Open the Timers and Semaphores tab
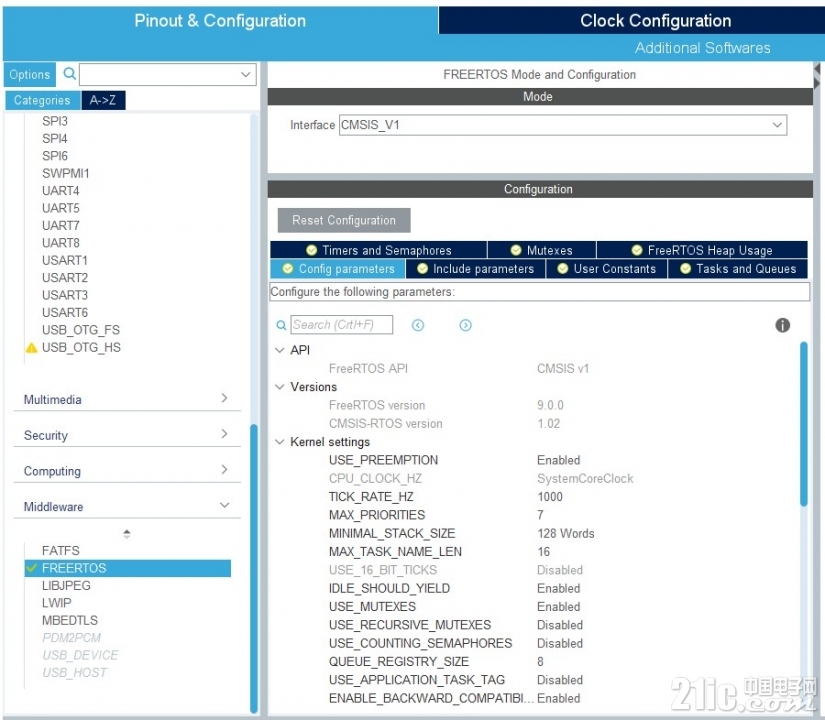 379,250
